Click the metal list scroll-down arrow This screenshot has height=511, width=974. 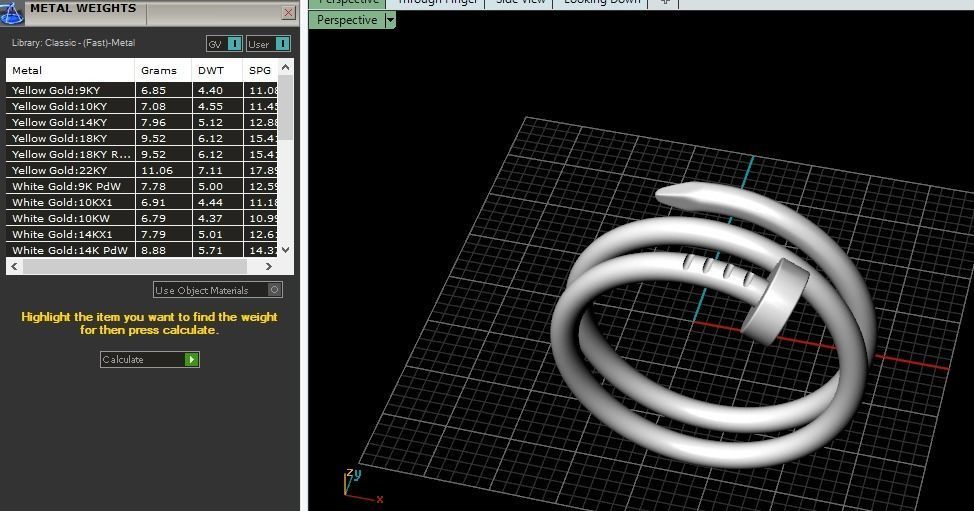click(x=286, y=250)
